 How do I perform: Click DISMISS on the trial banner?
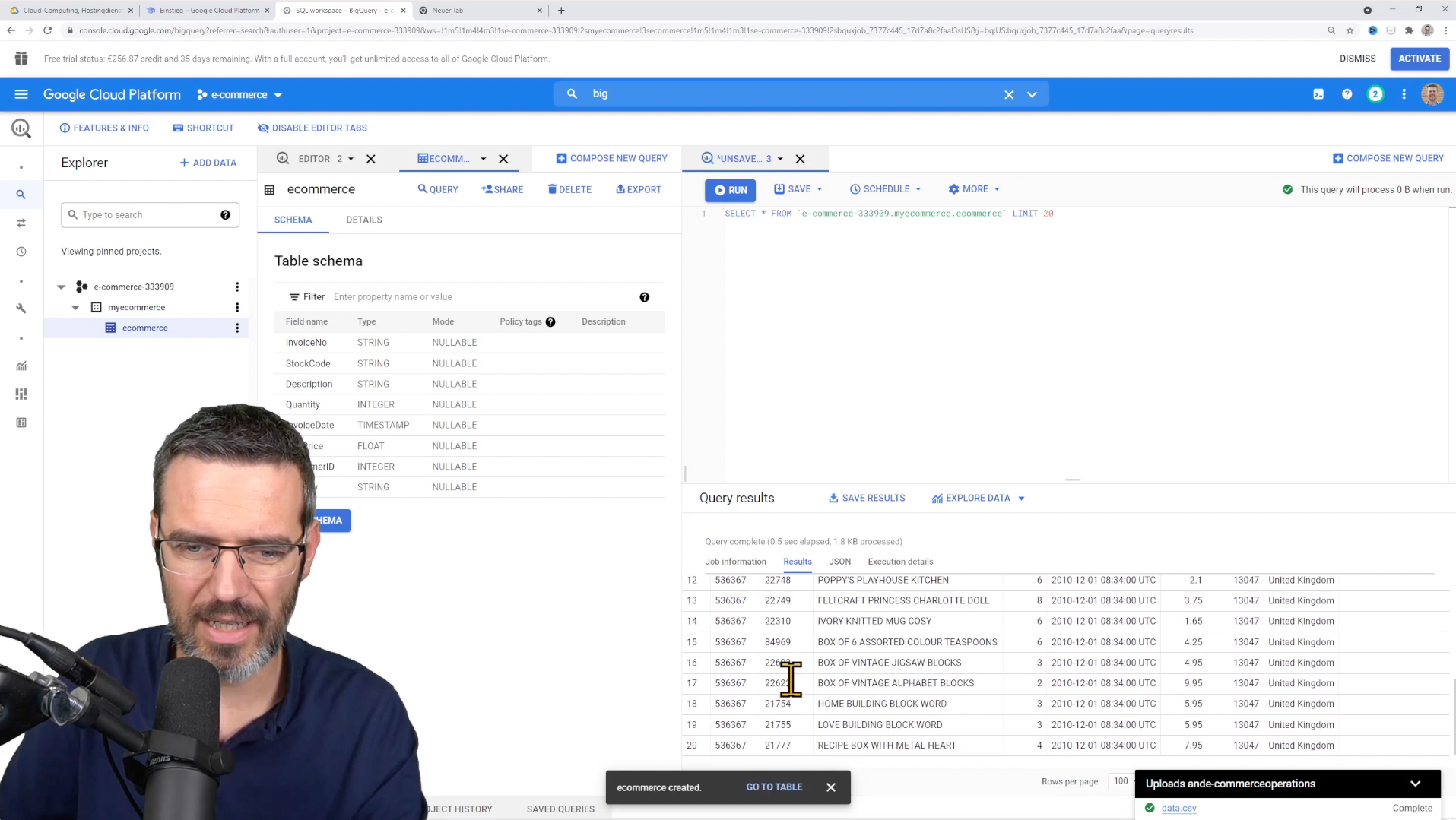1357,59
